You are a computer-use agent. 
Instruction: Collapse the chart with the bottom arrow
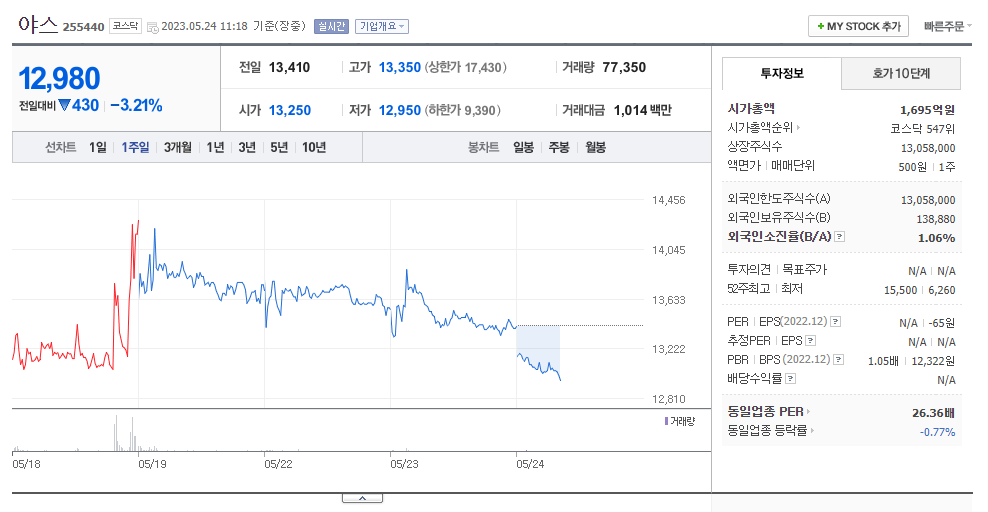pos(362,498)
